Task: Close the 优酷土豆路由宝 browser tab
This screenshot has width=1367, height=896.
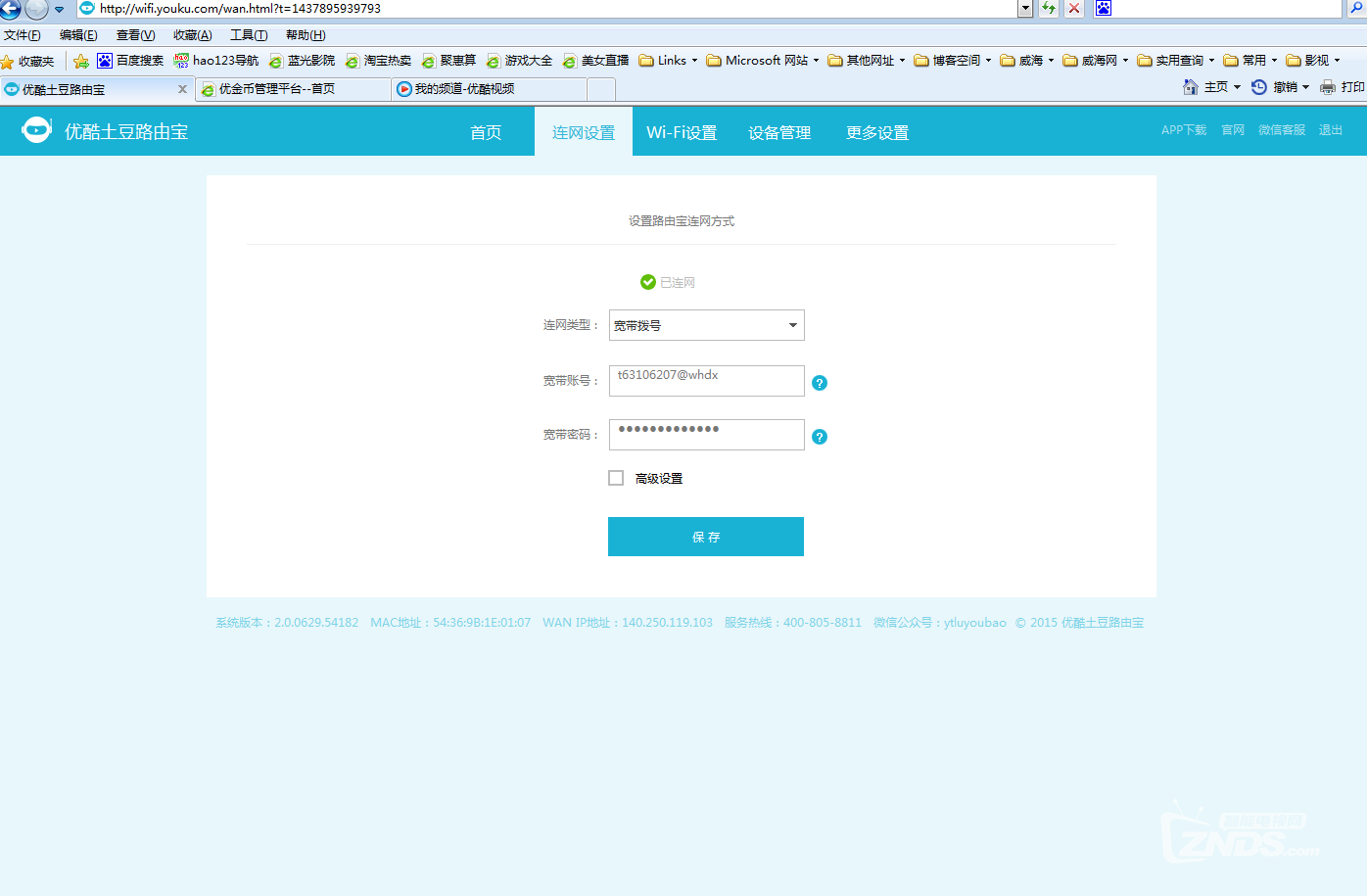Action: pos(182,89)
